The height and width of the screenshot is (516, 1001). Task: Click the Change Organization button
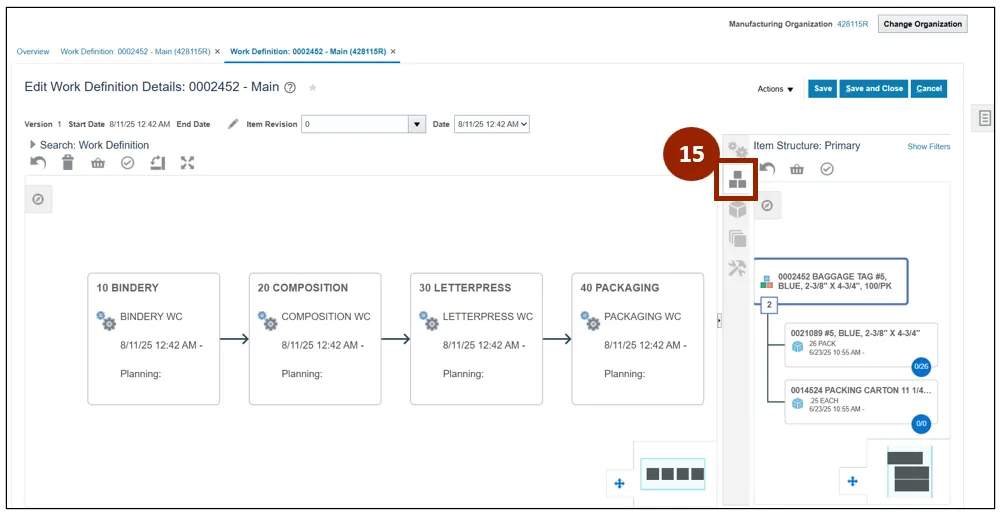922,24
